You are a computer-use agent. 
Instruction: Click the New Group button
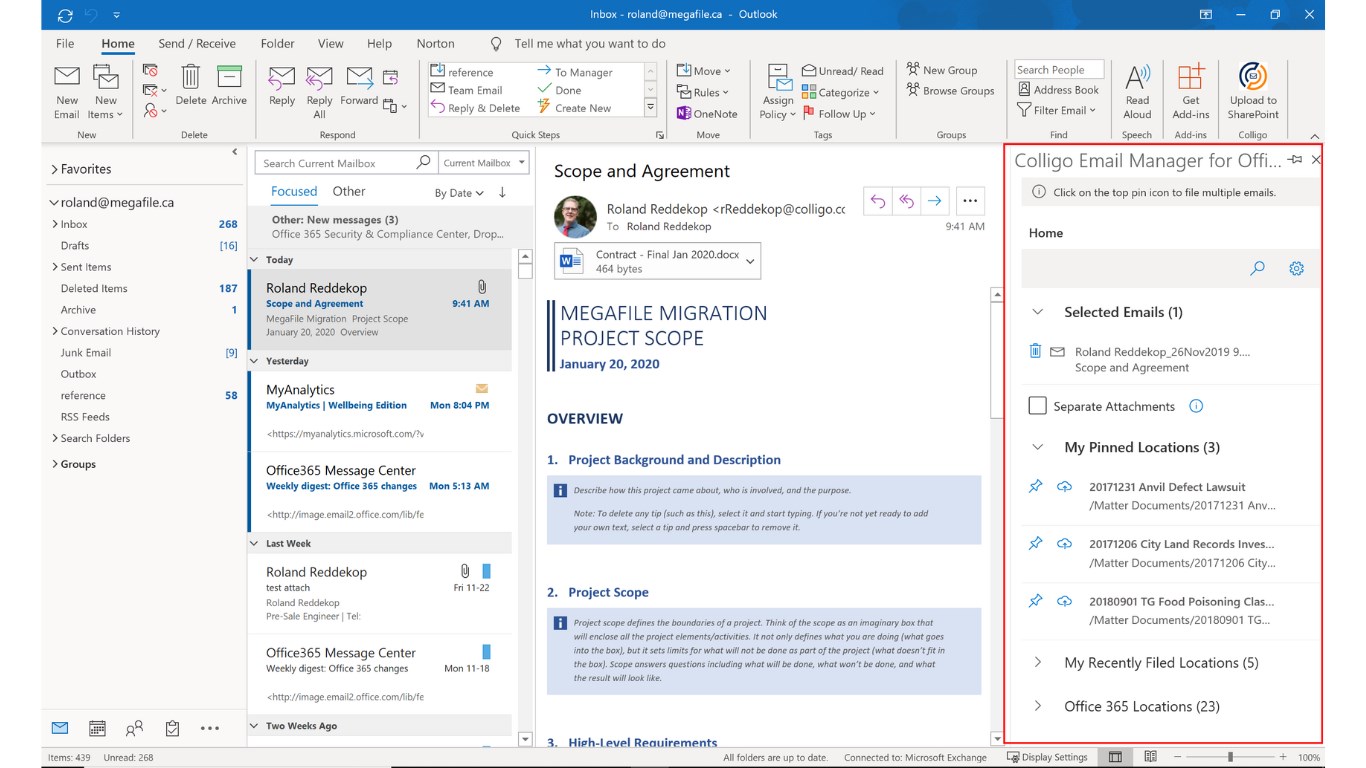[941, 70]
